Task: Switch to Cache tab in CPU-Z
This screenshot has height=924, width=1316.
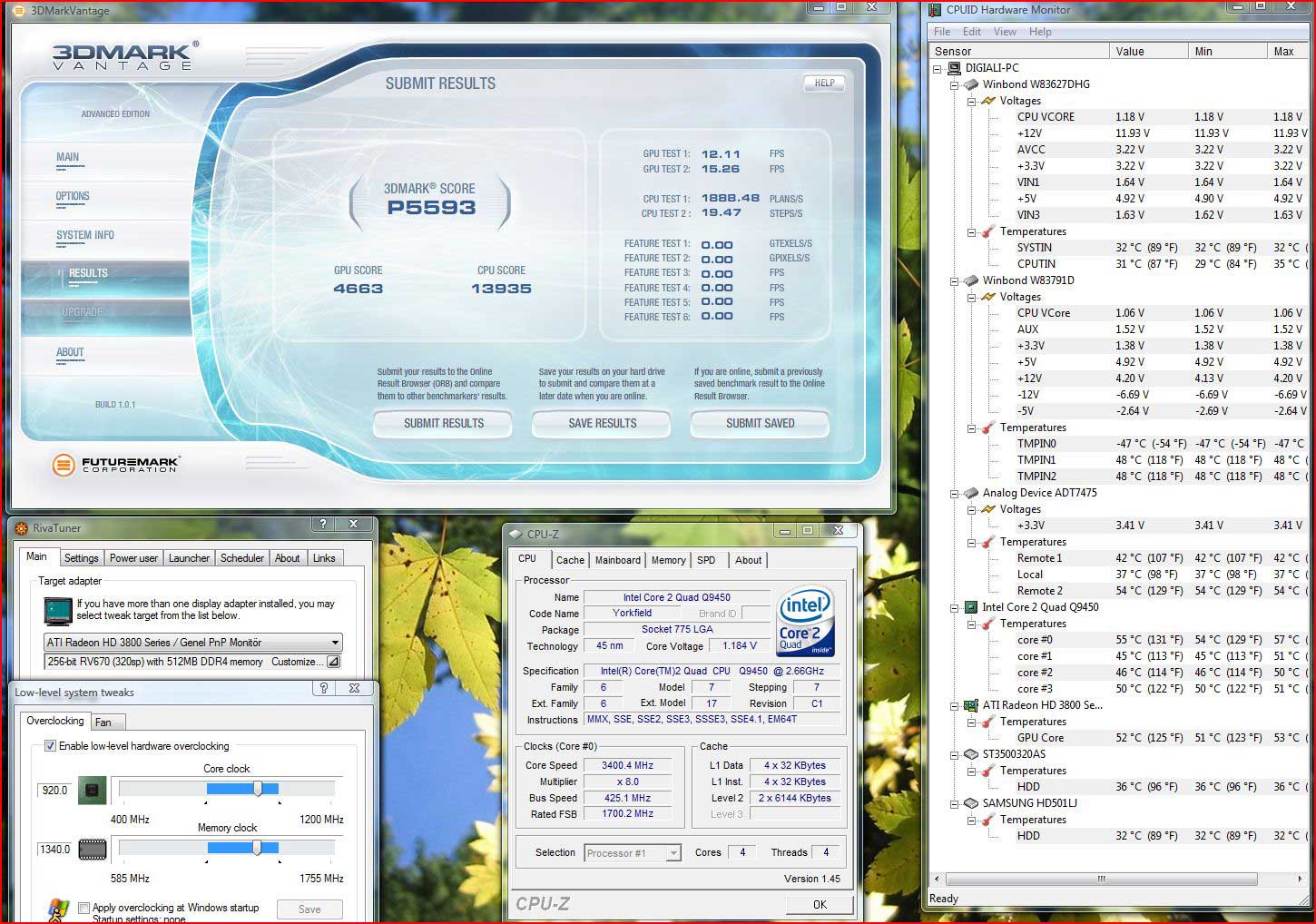Action: click(x=570, y=560)
